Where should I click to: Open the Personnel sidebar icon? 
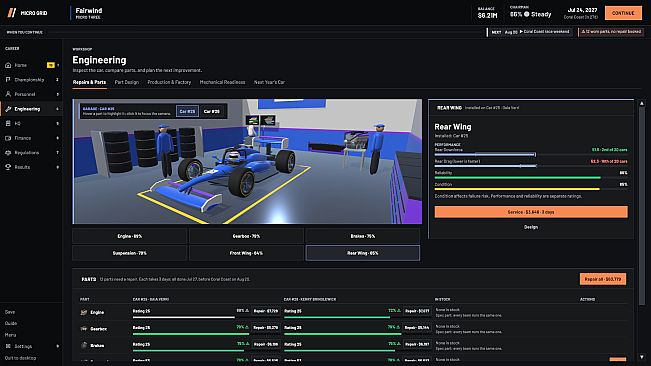(x=8, y=94)
